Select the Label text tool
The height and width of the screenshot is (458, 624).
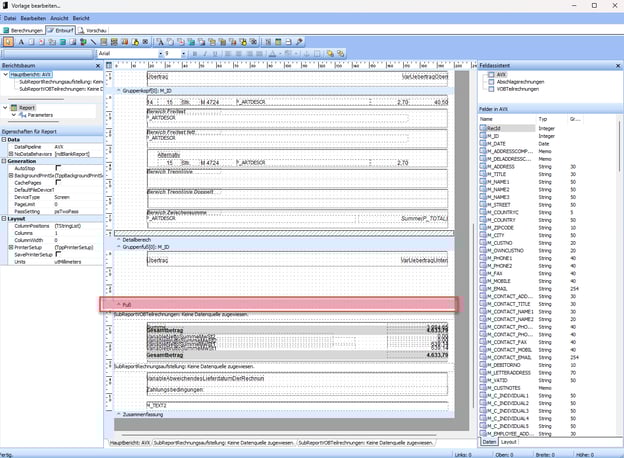click(21, 42)
